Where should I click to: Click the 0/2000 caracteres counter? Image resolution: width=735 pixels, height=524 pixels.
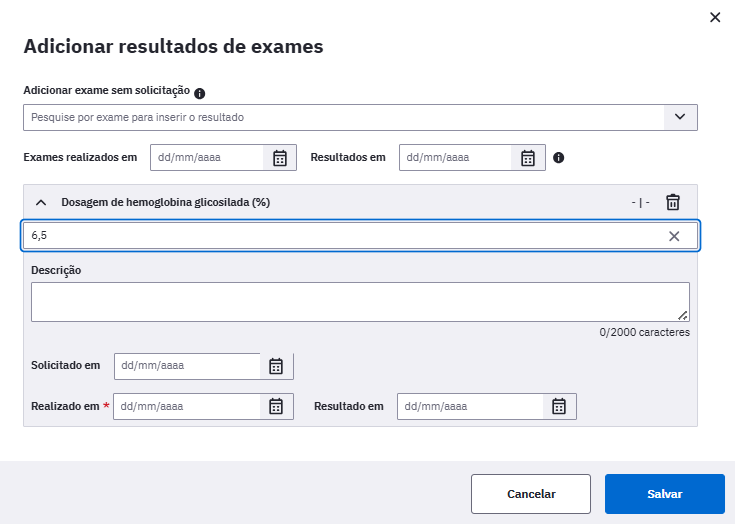[x=645, y=332]
